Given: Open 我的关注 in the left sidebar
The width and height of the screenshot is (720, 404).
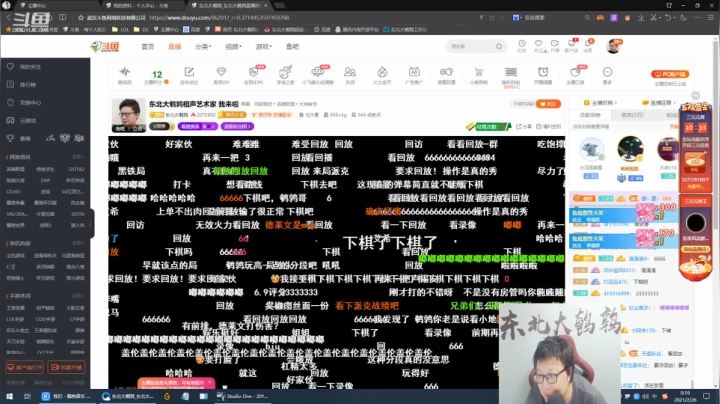Looking at the screenshot, I should click(x=30, y=67).
